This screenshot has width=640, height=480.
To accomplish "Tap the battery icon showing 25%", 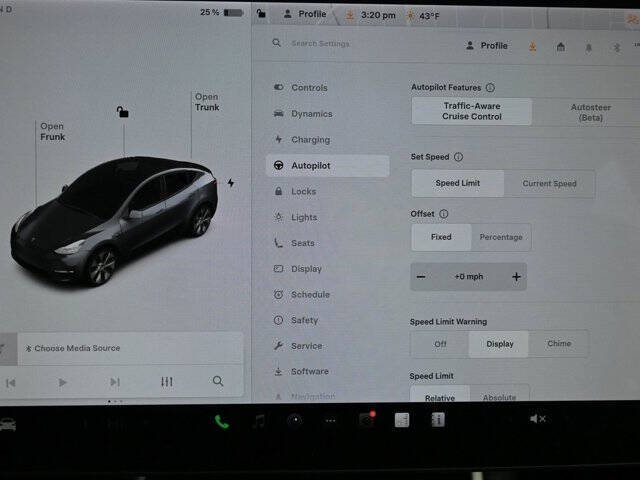I will click(233, 13).
